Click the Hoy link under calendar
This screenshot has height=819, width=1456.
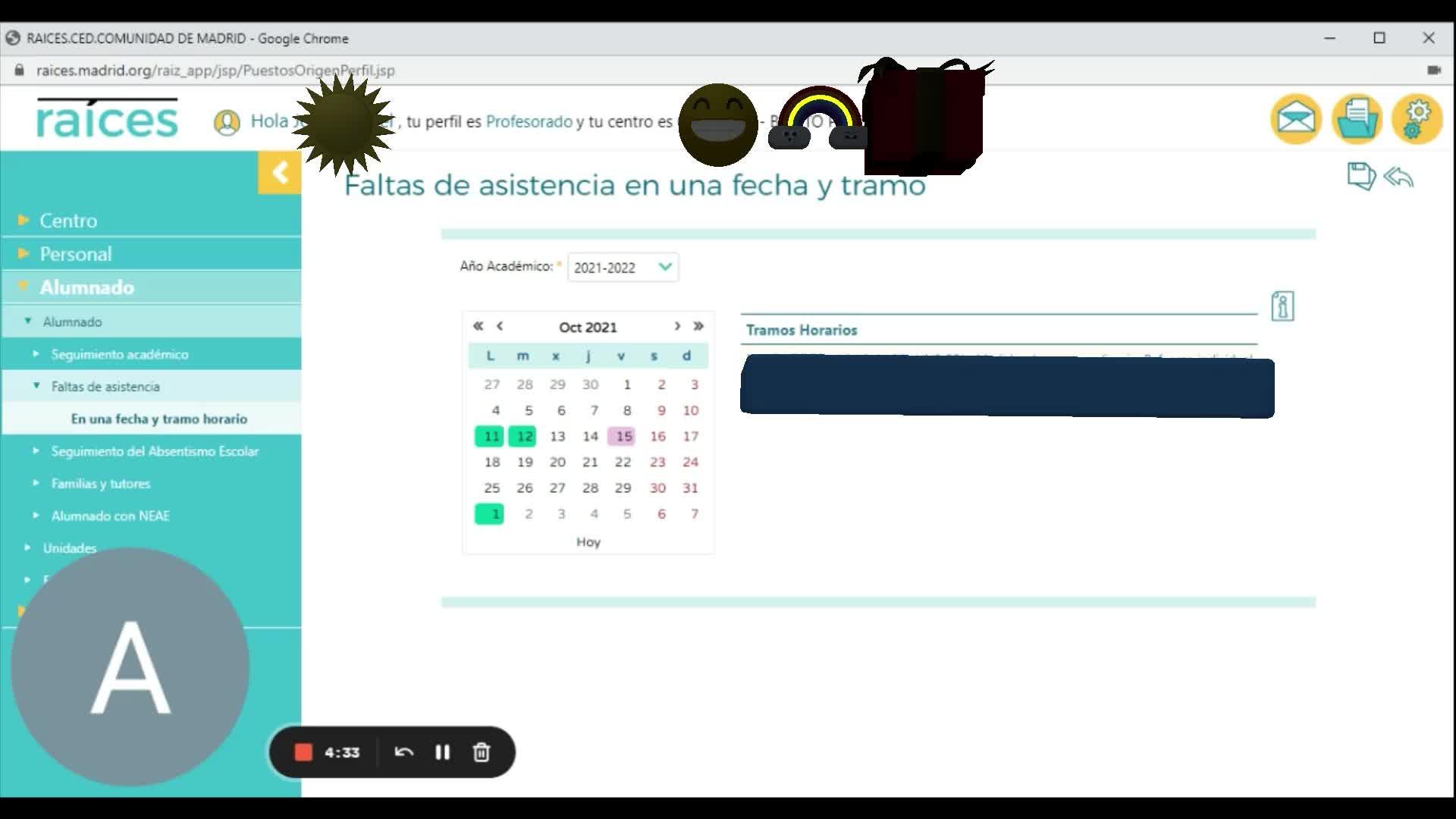(x=588, y=541)
